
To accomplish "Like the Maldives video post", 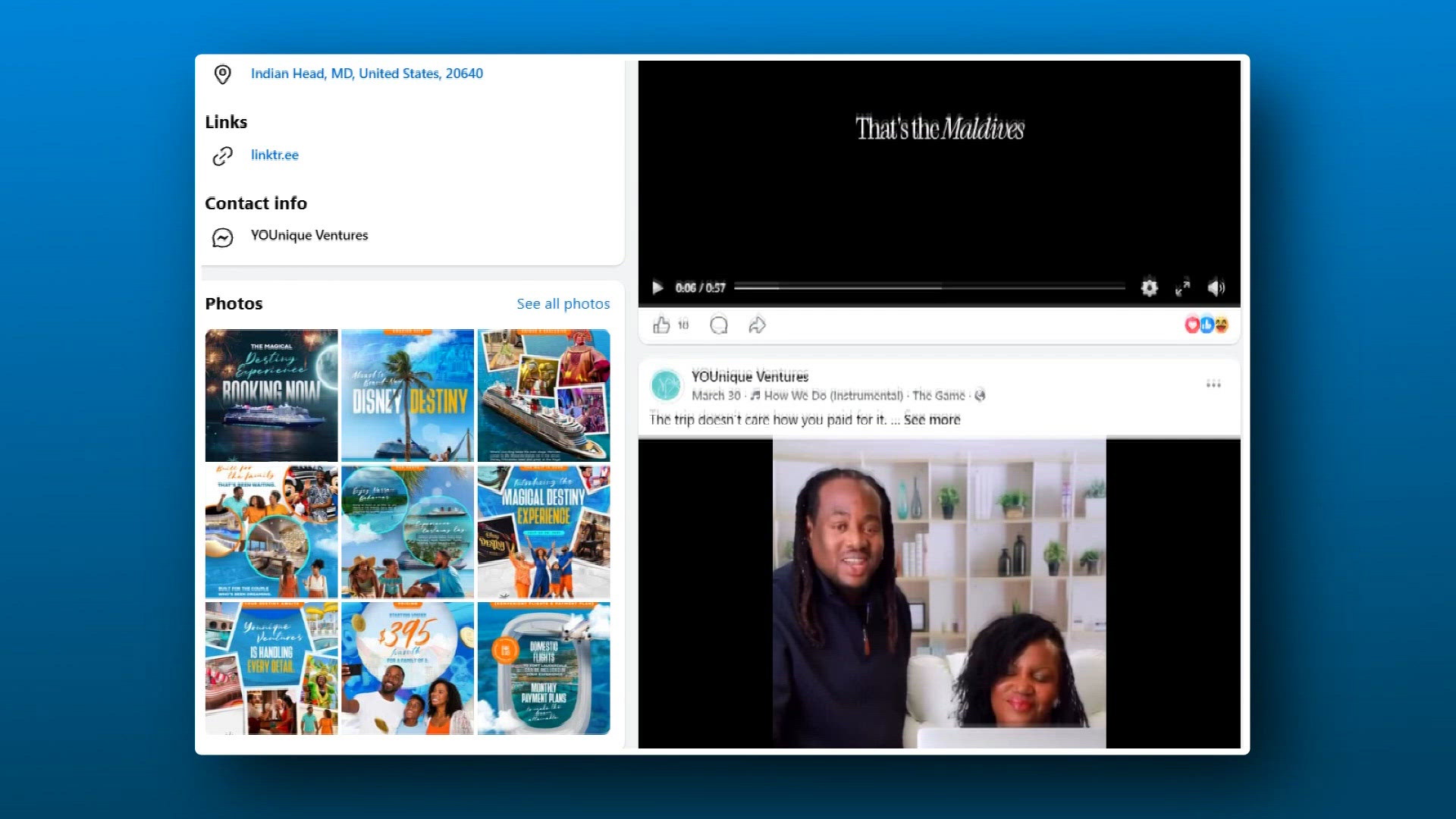I will tap(661, 325).
